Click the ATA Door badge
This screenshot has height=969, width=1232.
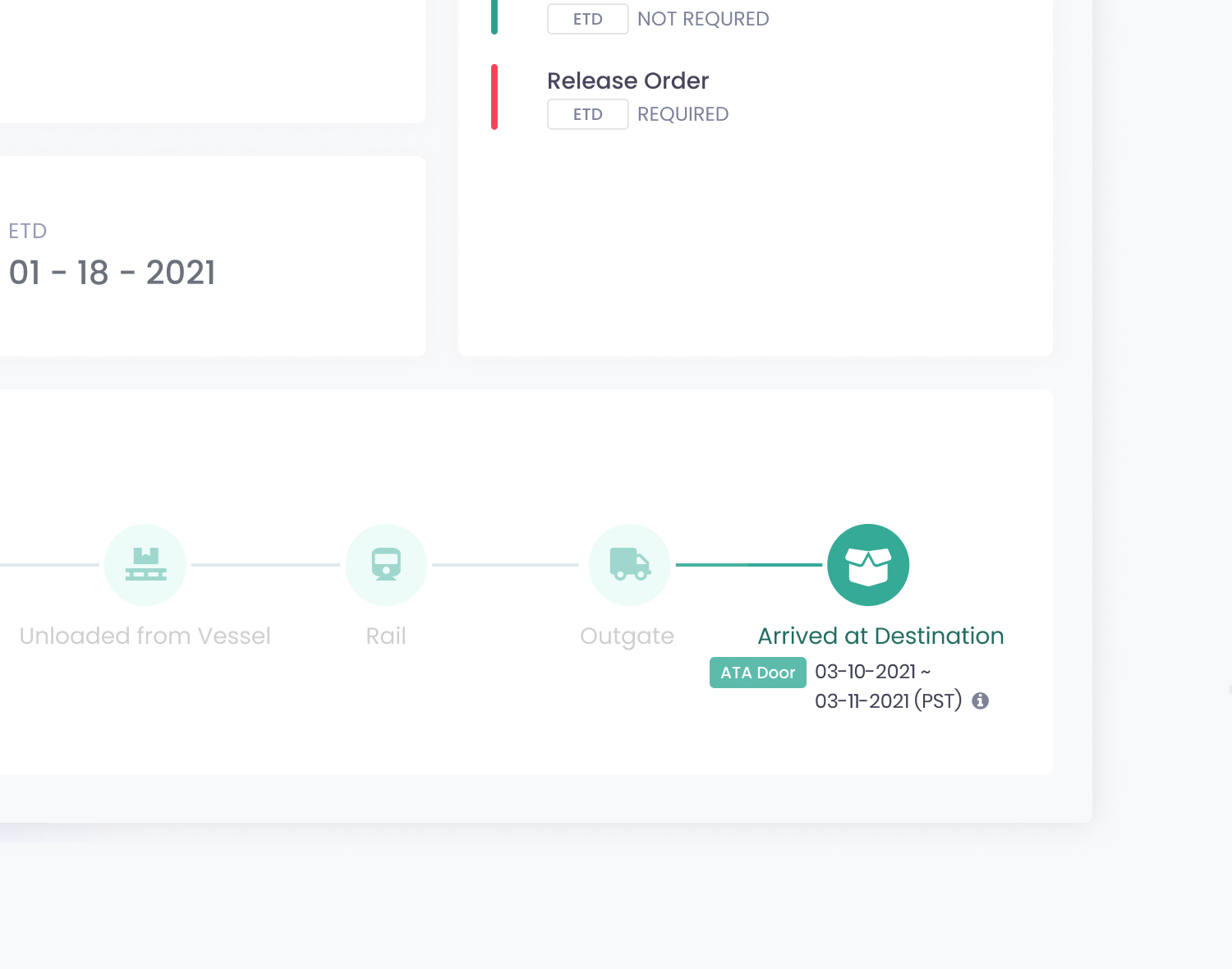pyautogui.click(x=757, y=673)
